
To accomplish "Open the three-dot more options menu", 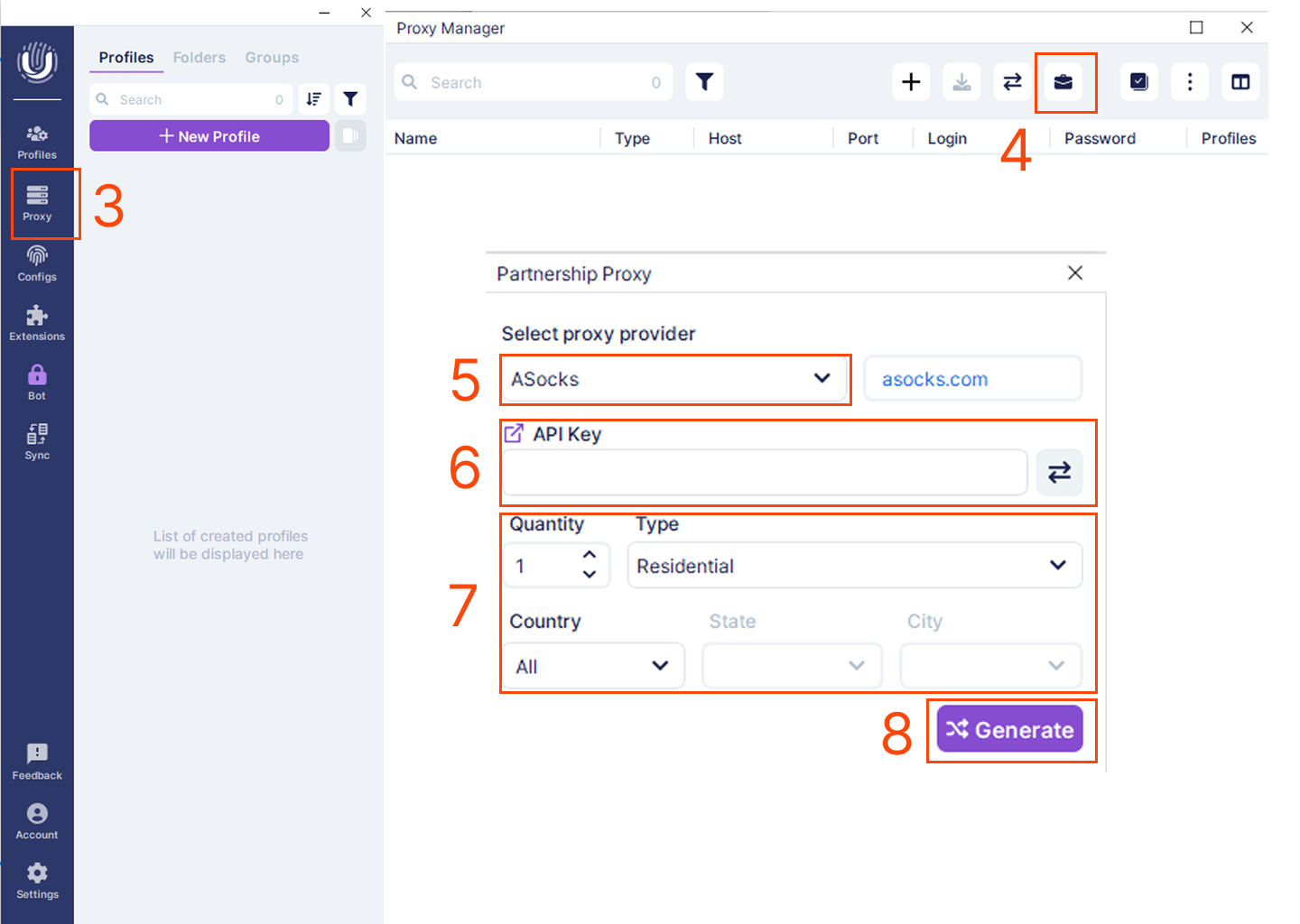I will [1190, 82].
